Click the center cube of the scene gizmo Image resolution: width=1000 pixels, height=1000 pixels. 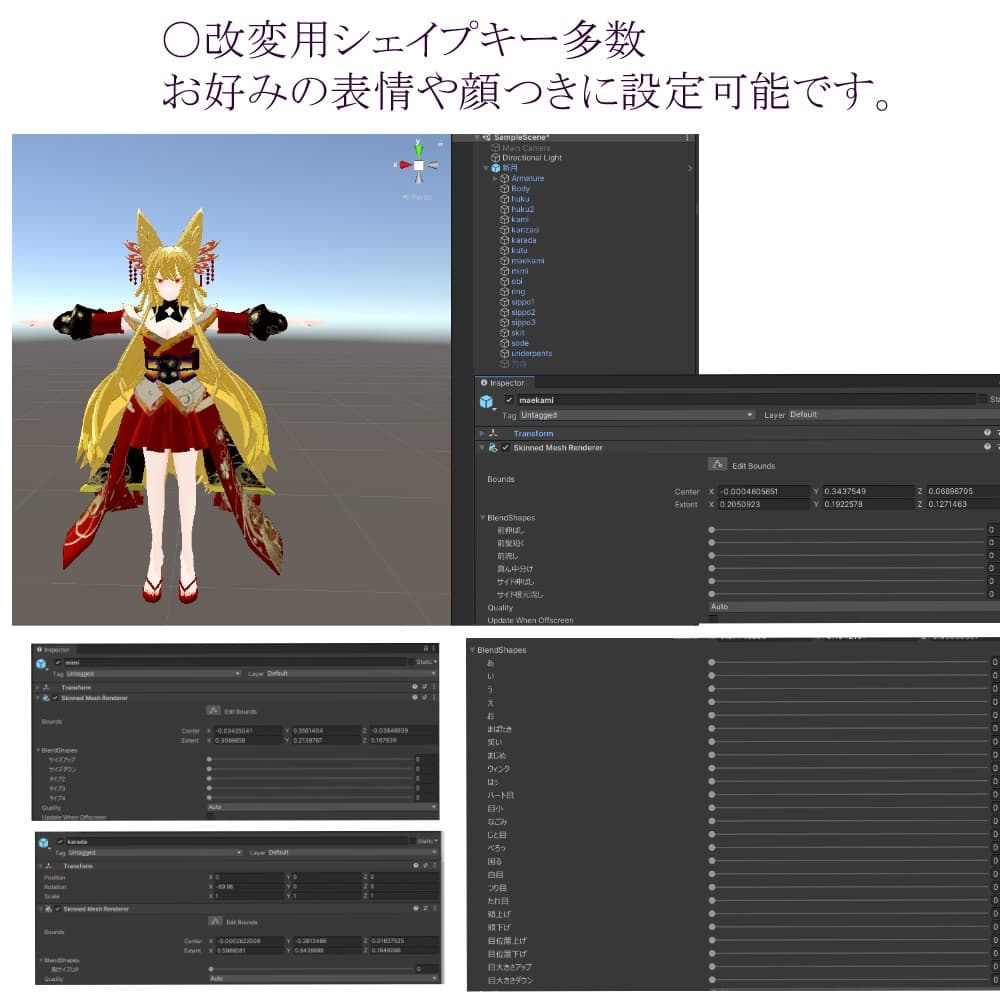[418, 165]
